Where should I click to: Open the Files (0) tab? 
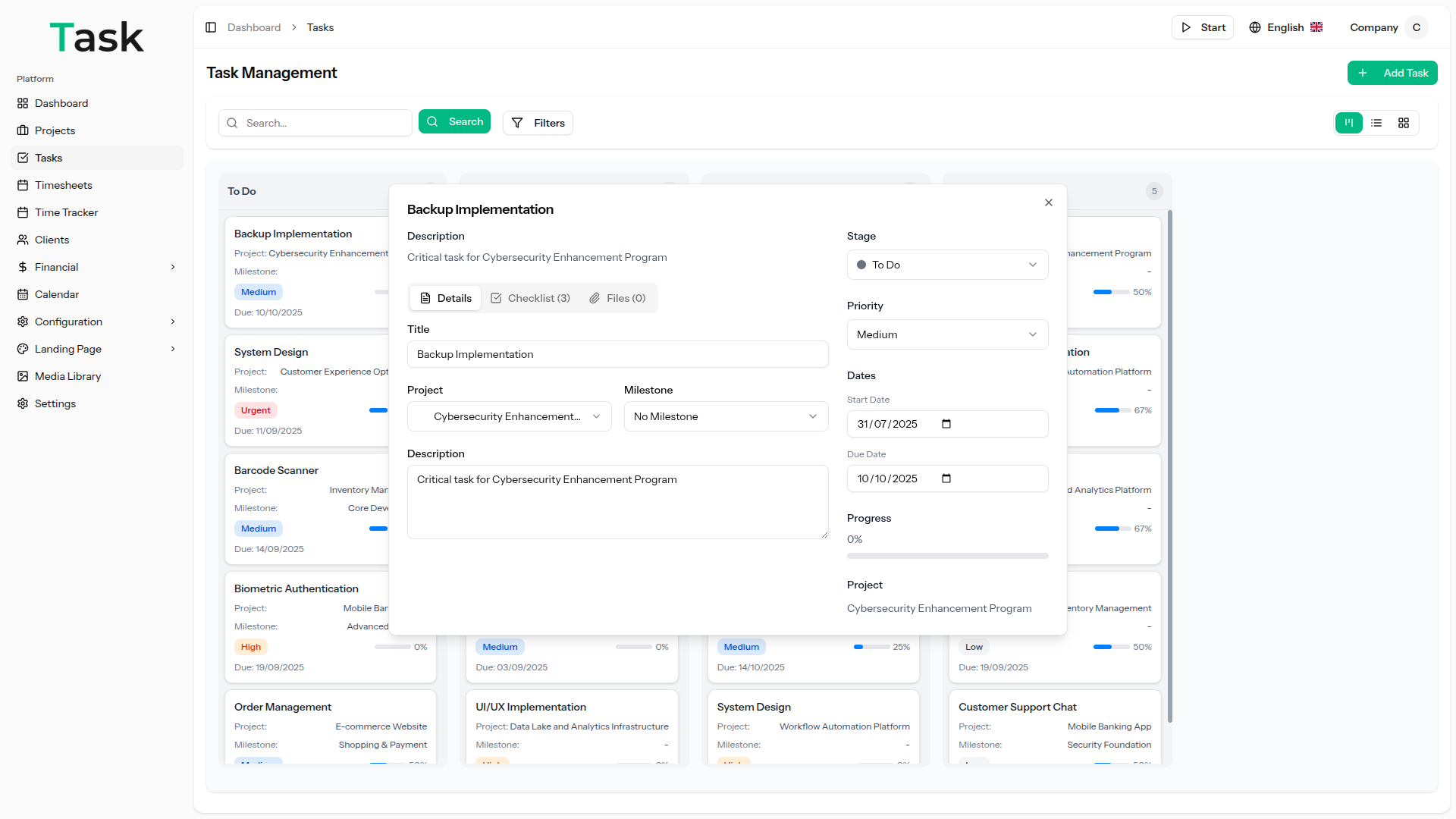tap(617, 298)
